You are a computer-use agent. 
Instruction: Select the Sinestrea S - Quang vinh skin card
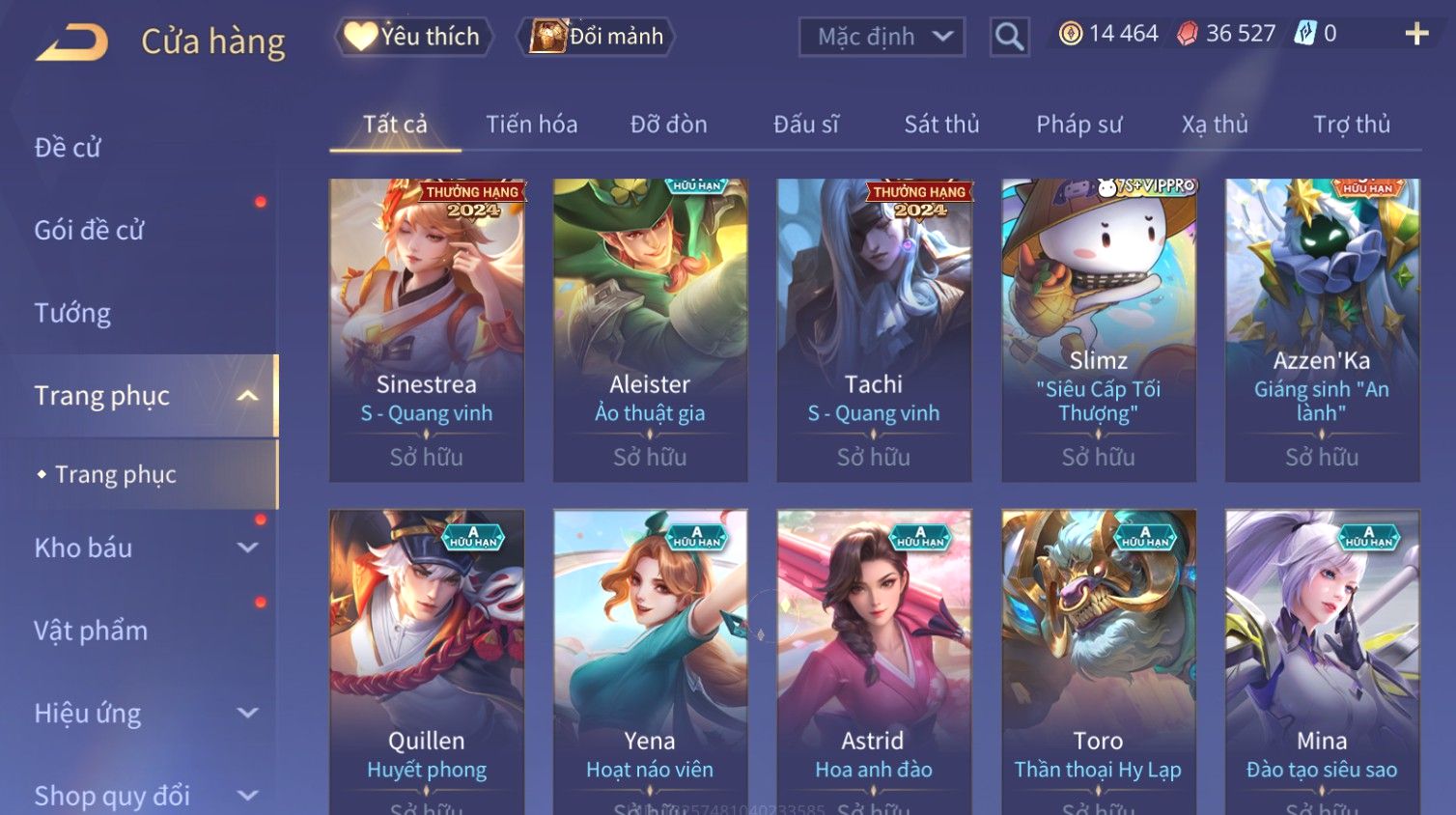(427, 330)
